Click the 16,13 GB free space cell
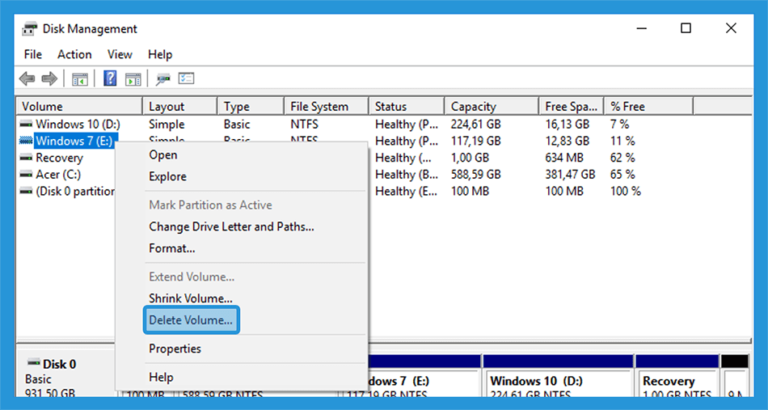The height and width of the screenshot is (410, 768). [567, 124]
